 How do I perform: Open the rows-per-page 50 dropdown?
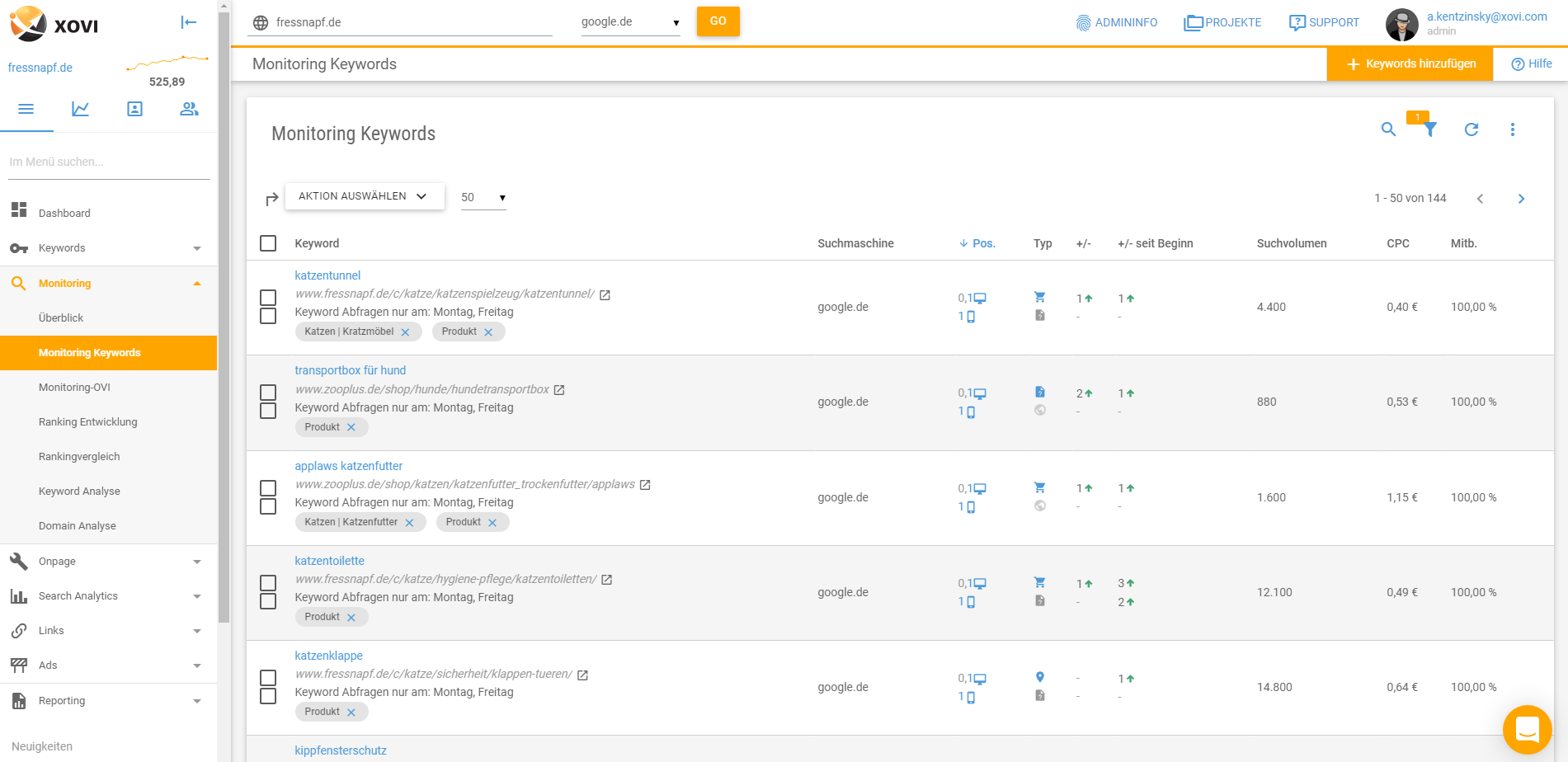coord(483,198)
